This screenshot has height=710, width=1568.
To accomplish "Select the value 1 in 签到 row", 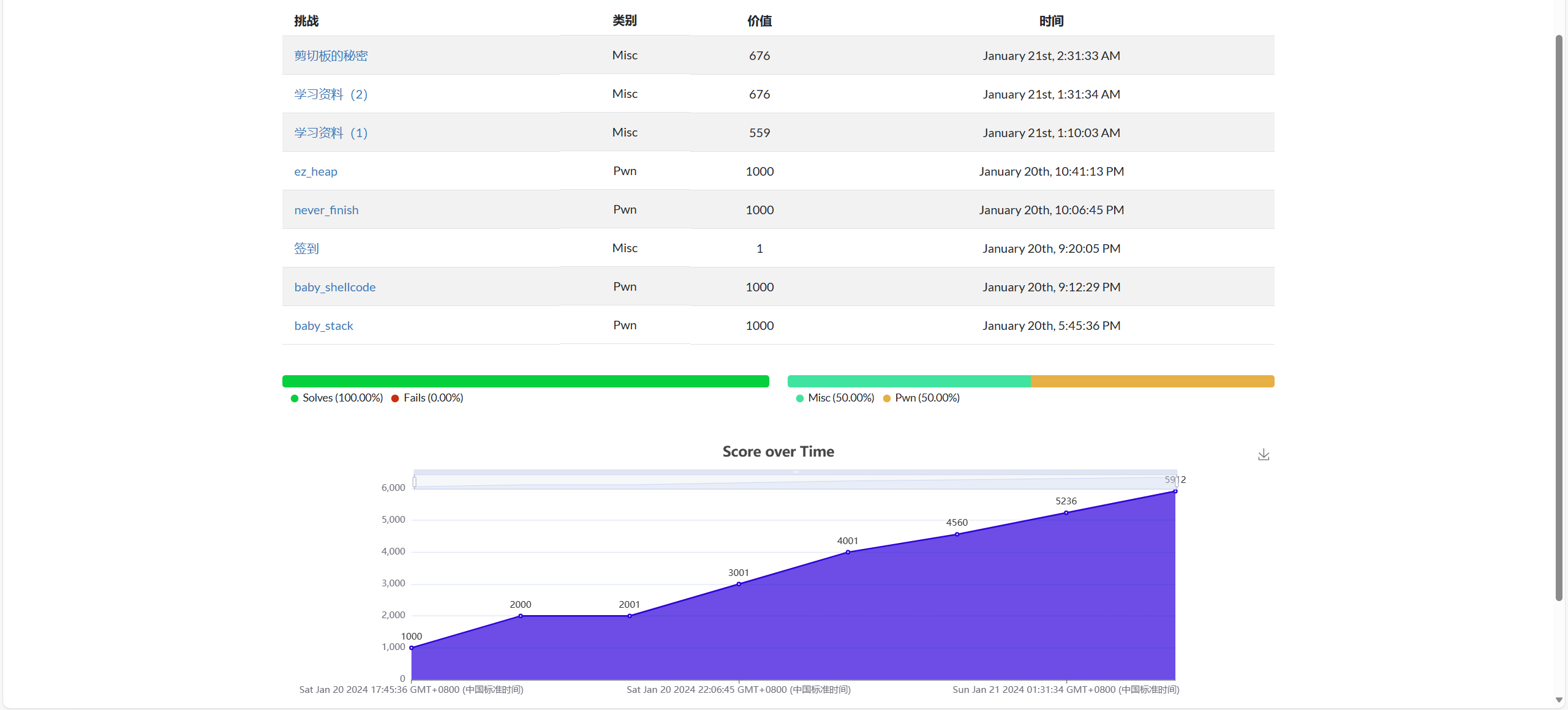I will (759, 248).
